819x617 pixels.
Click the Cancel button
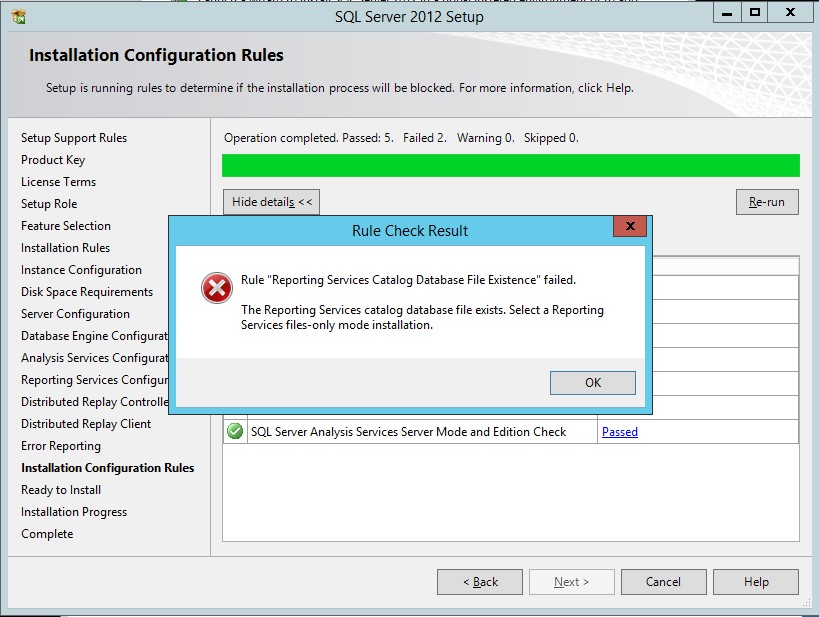(663, 581)
